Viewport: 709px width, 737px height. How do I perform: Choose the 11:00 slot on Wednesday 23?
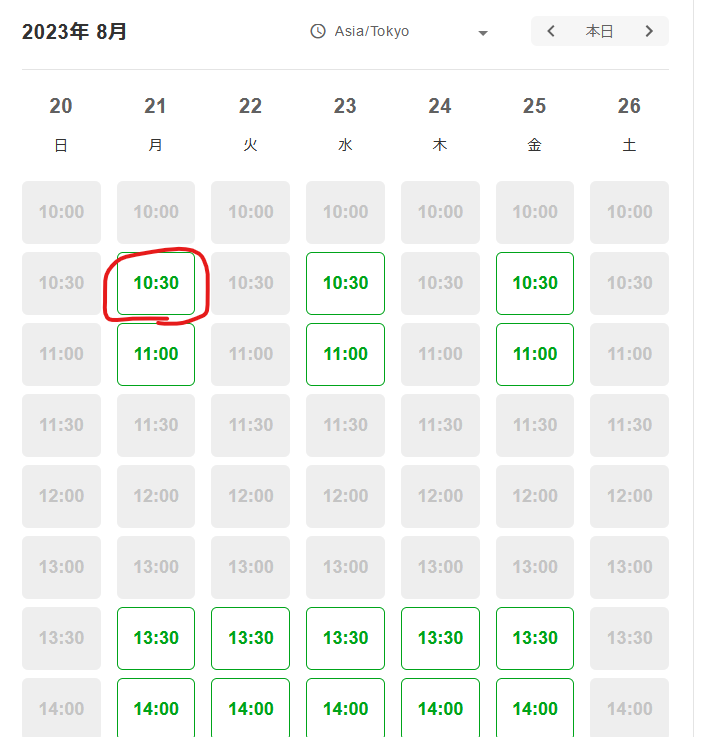tap(346, 354)
